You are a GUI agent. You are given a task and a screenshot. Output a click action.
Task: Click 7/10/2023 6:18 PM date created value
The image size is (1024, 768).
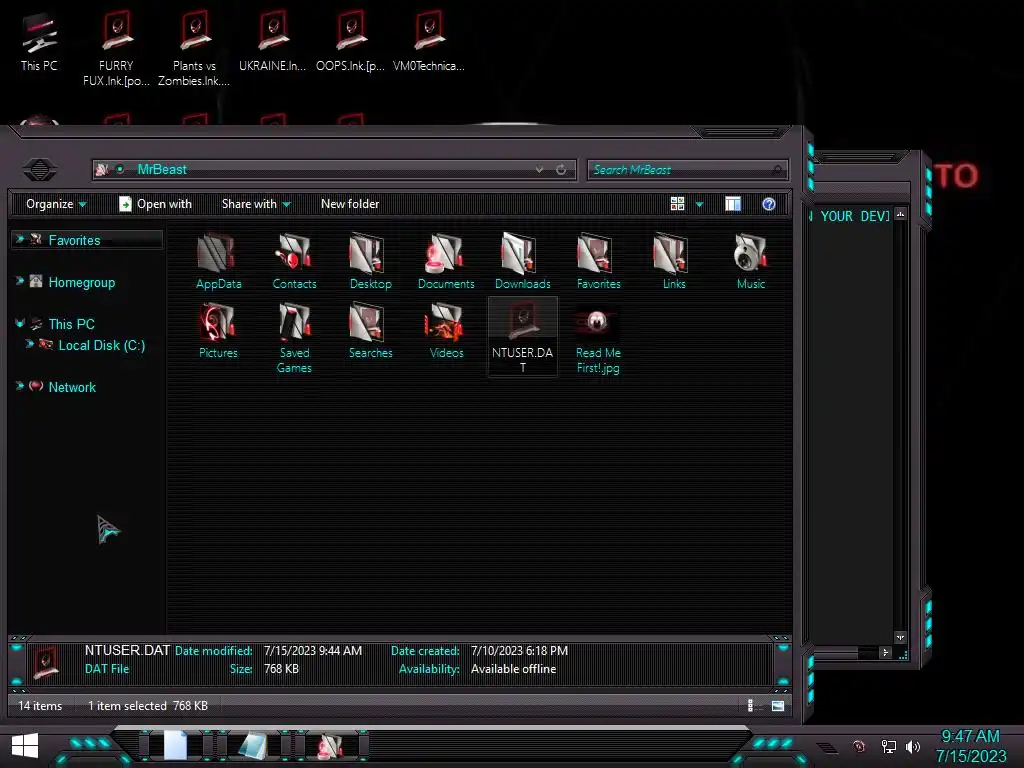(x=519, y=651)
